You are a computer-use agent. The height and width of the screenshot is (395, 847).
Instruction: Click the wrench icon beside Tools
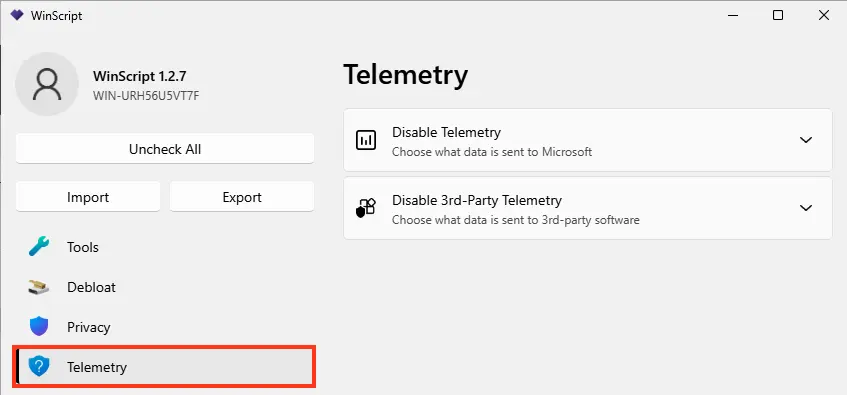(39, 247)
